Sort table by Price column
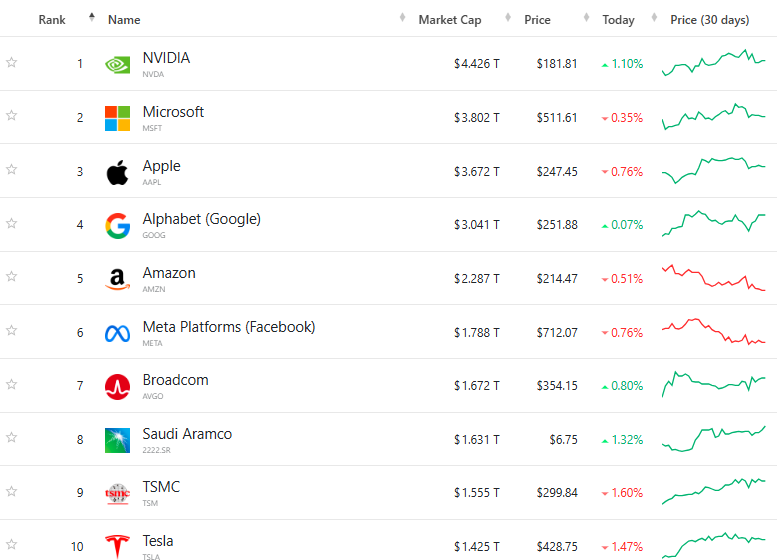The width and height of the screenshot is (777, 560). (x=537, y=20)
